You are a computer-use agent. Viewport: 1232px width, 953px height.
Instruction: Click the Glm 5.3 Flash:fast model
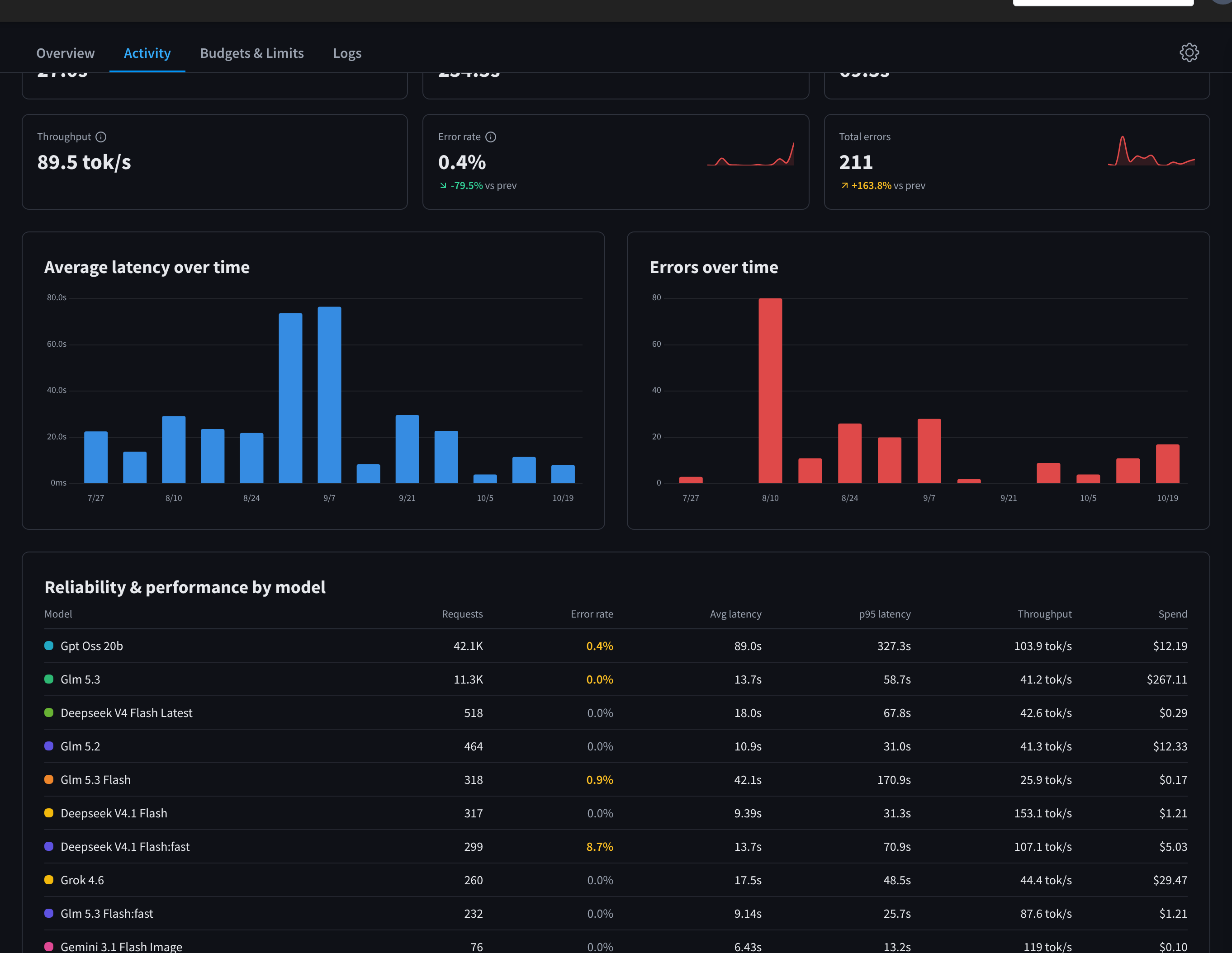click(107, 914)
